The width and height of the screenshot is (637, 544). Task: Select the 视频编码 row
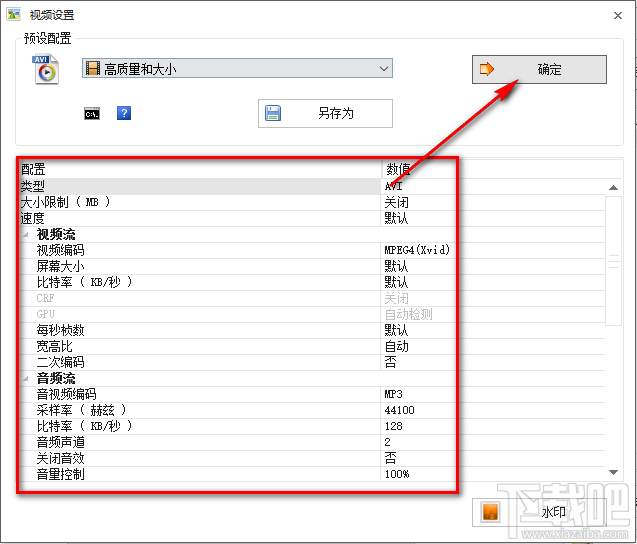[x=312, y=250]
